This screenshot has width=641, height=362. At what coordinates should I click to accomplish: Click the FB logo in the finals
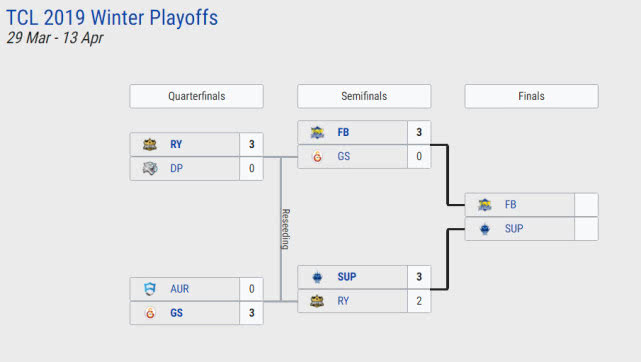pos(485,205)
